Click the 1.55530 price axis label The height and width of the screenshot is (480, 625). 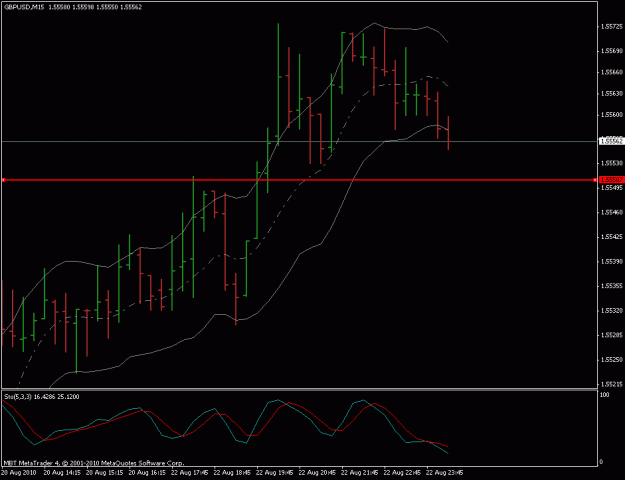coord(611,163)
